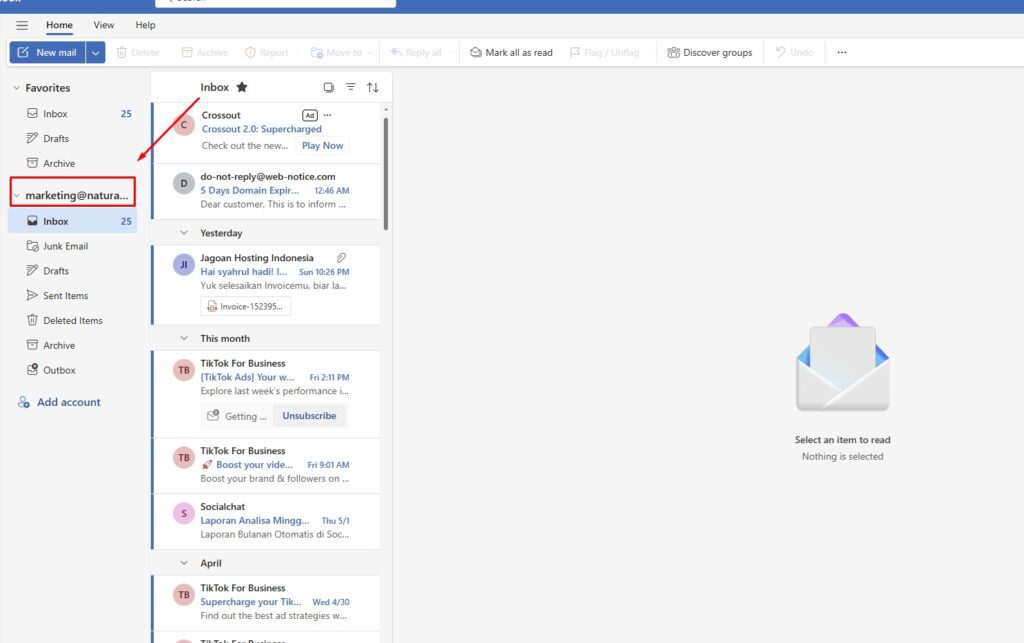Click the Undo toolbar button

[x=795, y=52]
